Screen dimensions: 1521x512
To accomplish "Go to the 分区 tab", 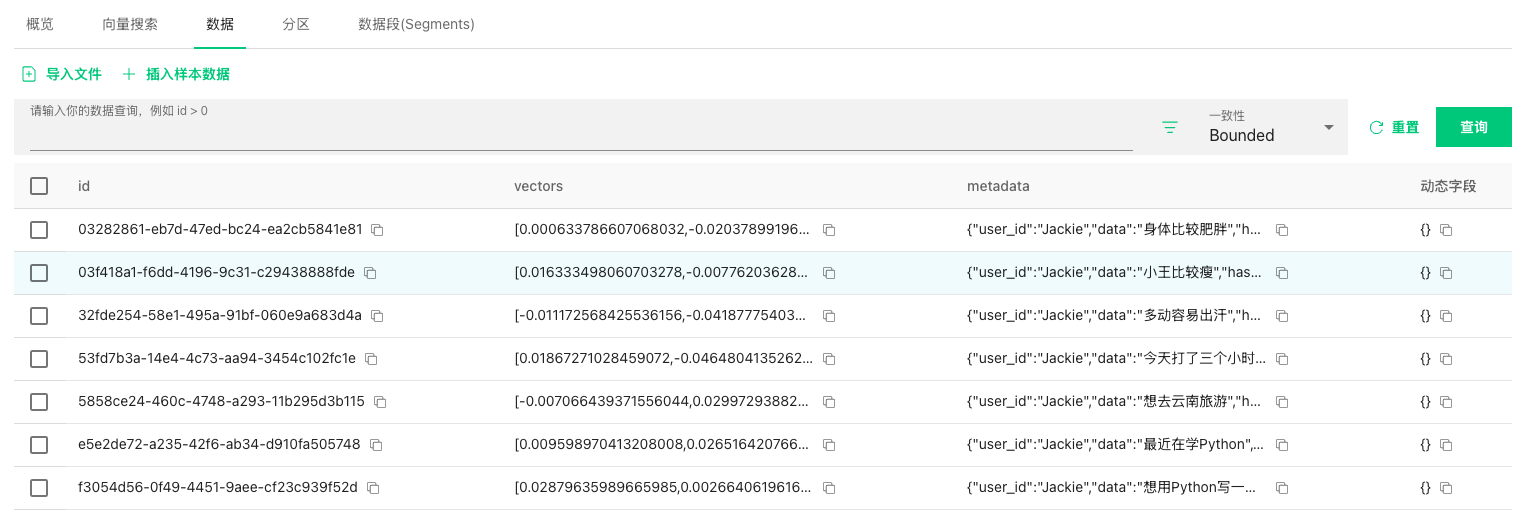I will pyautogui.click(x=296, y=24).
